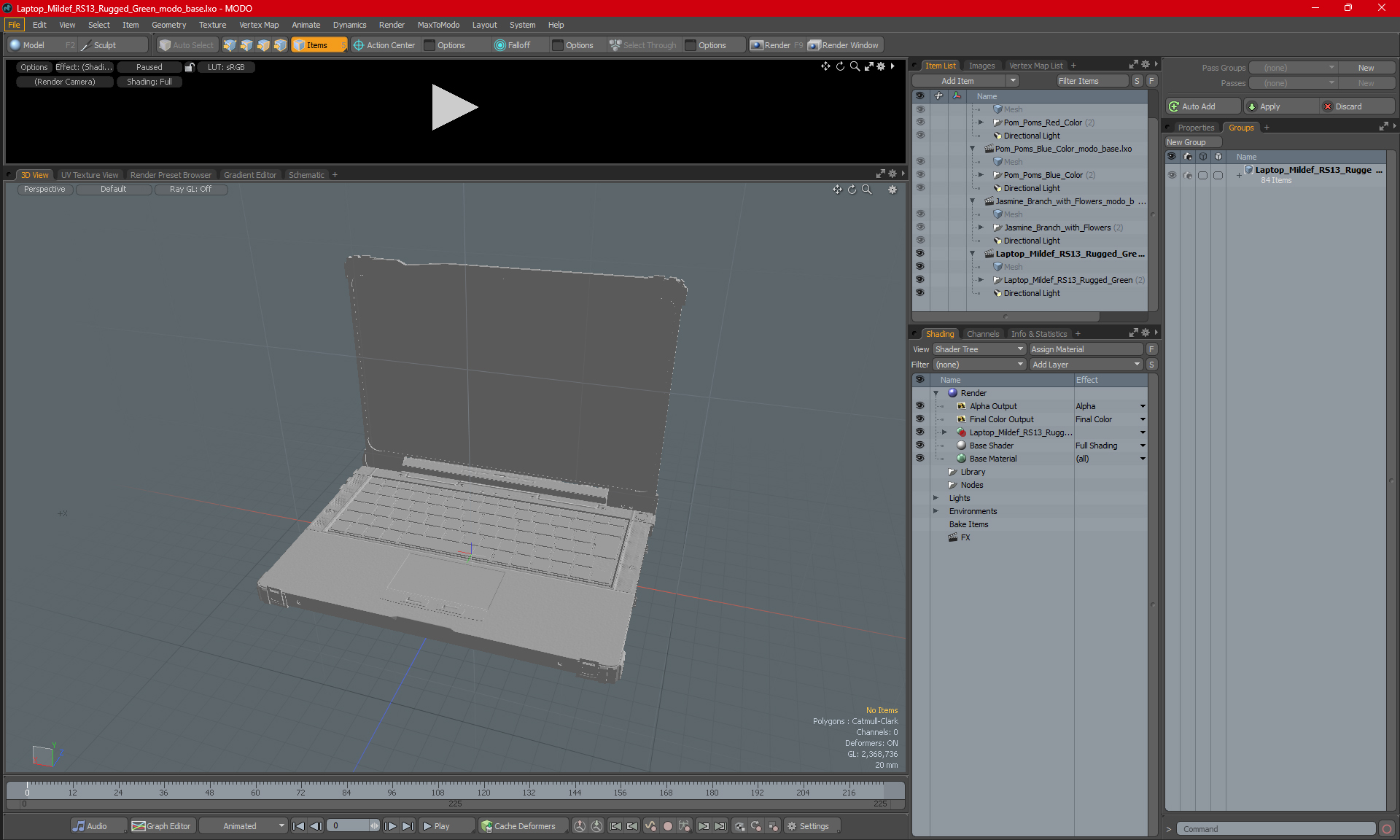Open the Graph Editor
Screen dimensions: 1400x840
pyautogui.click(x=162, y=826)
